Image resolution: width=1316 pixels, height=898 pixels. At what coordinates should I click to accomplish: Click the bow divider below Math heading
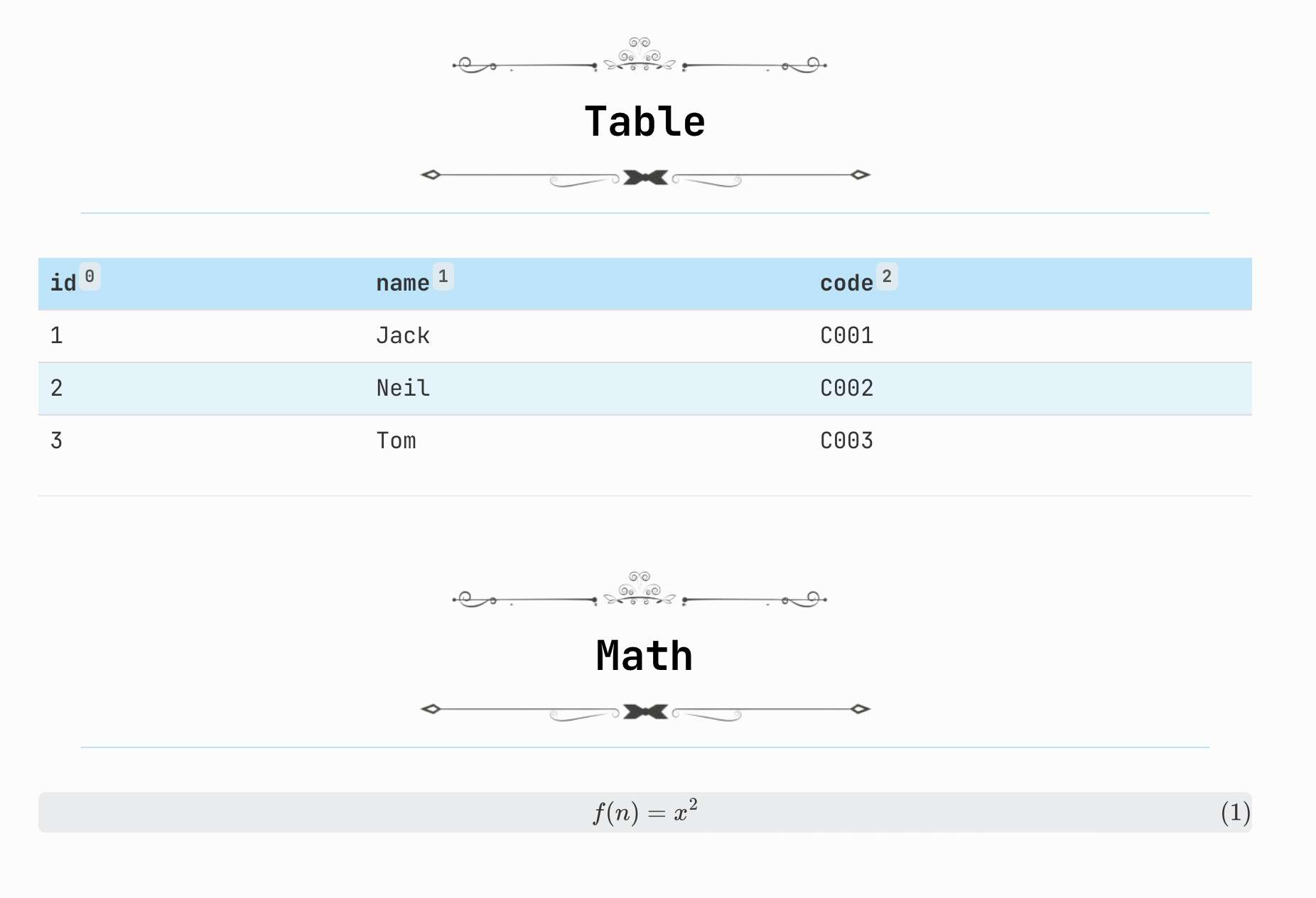[x=645, y=711]
